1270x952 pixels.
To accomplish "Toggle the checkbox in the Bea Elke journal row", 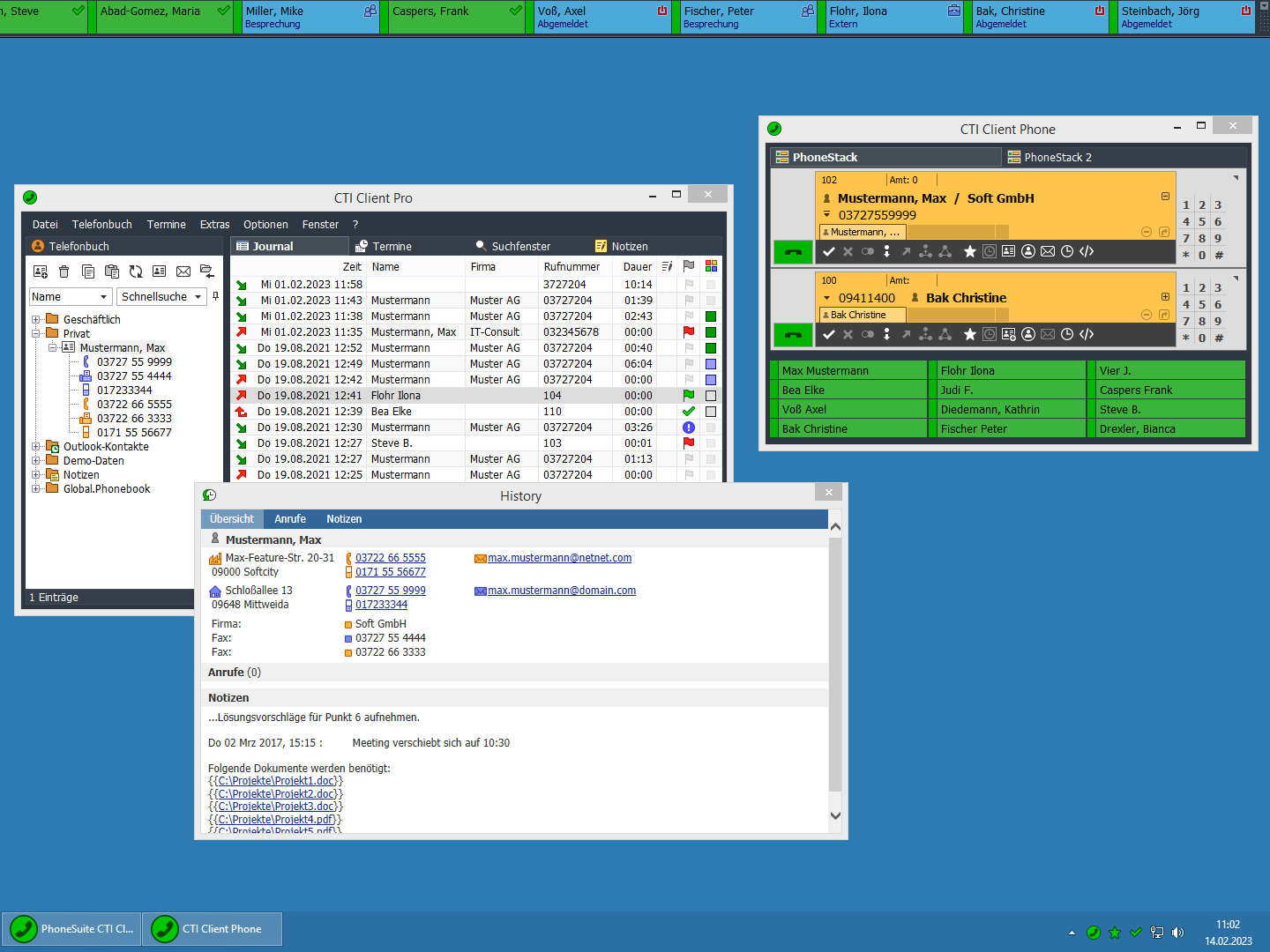I will pyautogui.click(x=711, y=412).
